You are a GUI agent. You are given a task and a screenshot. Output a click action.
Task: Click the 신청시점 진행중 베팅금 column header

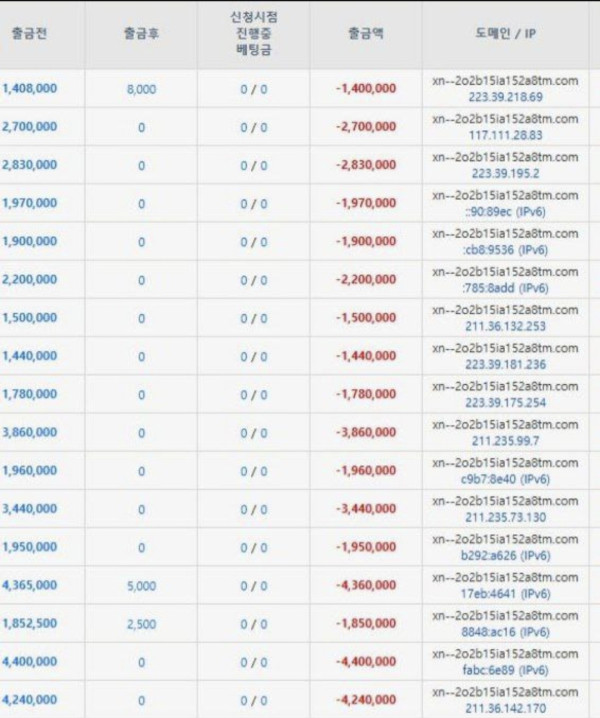253,33
